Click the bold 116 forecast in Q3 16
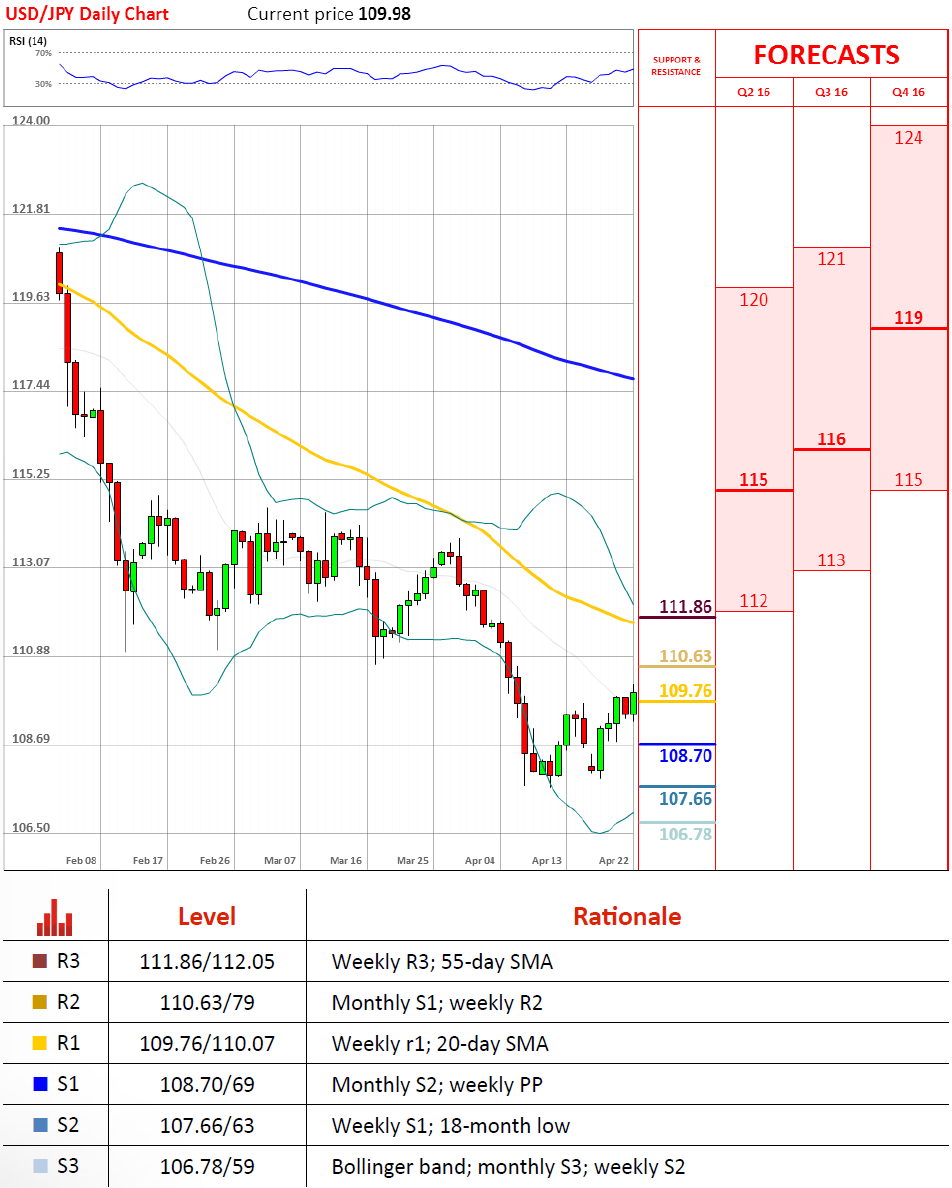Image resolution: width=952 pixels, height=1188 pixels. 831,439
